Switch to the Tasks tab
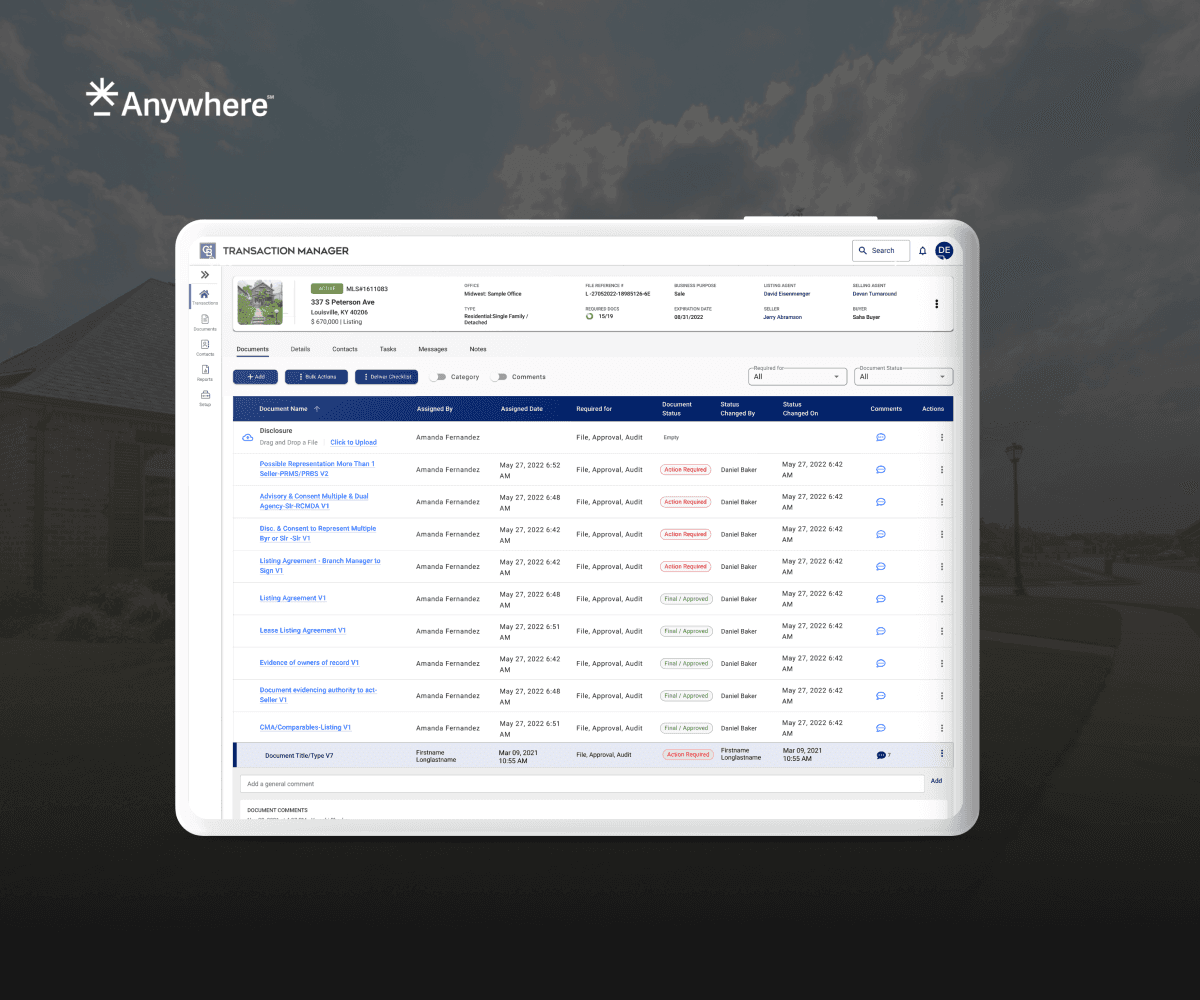 (388, 349)
